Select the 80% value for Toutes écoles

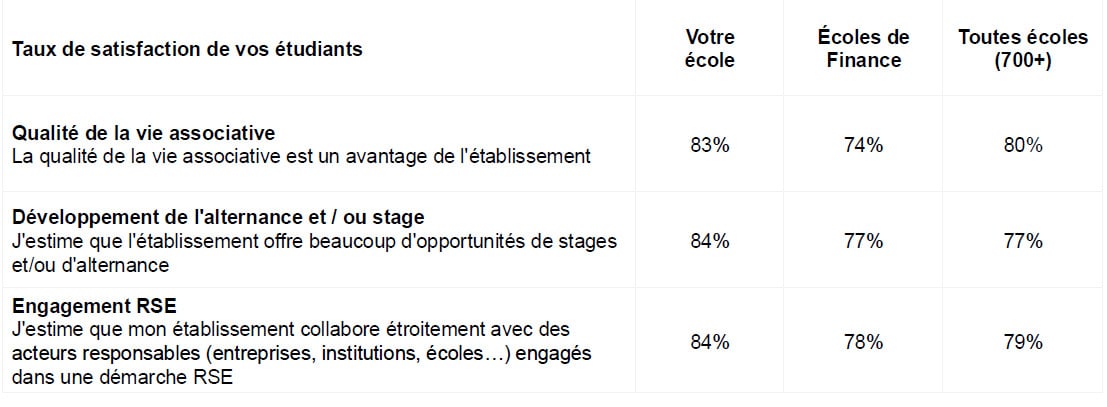(1023, 145)
